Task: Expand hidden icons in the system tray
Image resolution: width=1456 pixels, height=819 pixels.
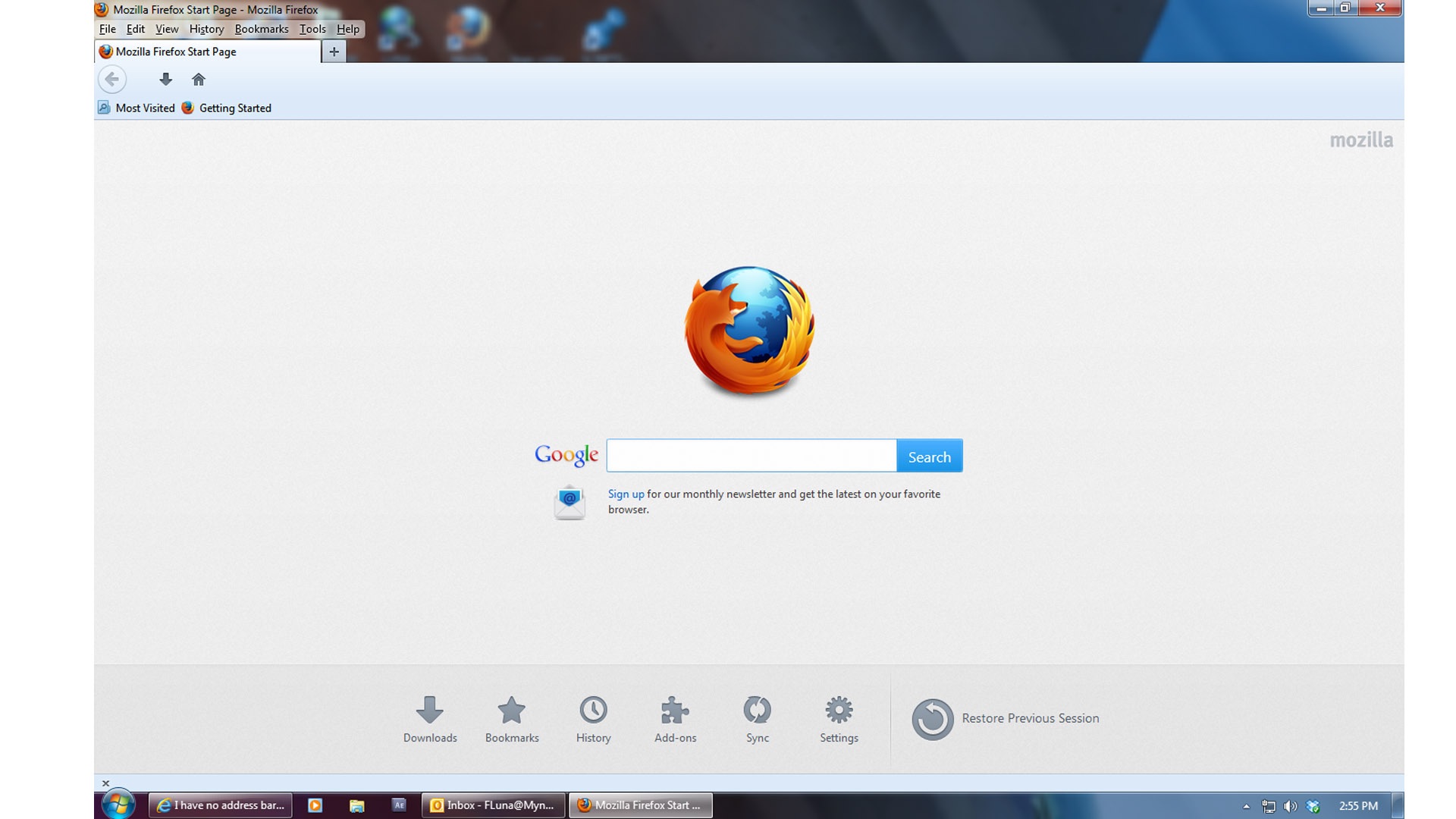Action: coord(1246,805)
